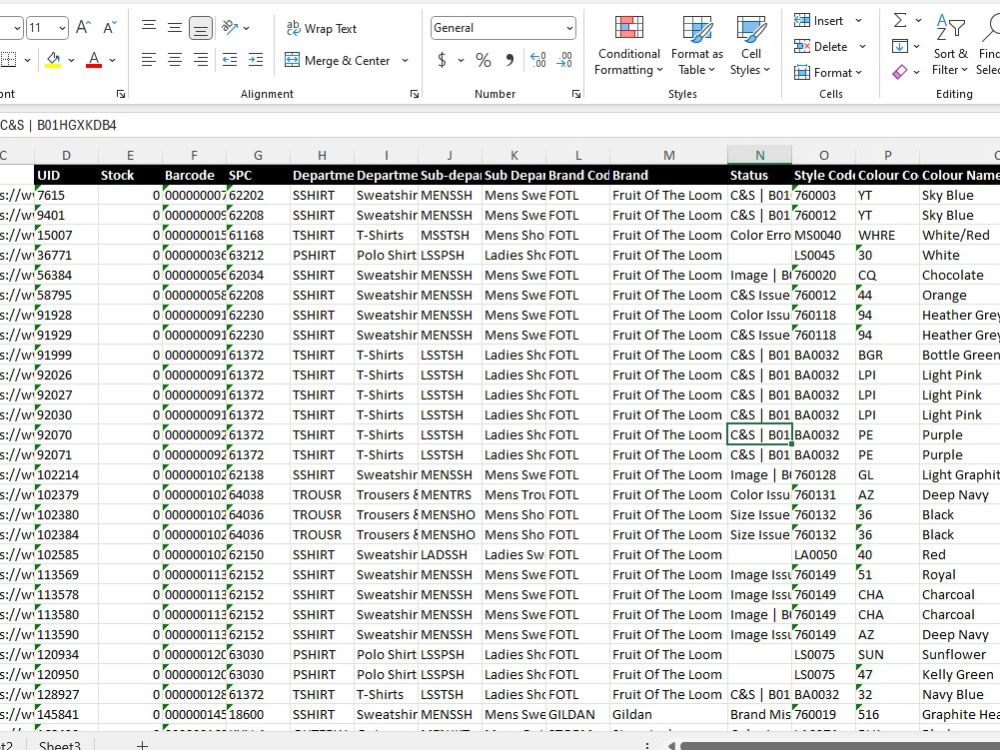This screenshot has height=750, width=1000.
Task: Open Alignment settings dialog launcher
Action: [415, 94]
